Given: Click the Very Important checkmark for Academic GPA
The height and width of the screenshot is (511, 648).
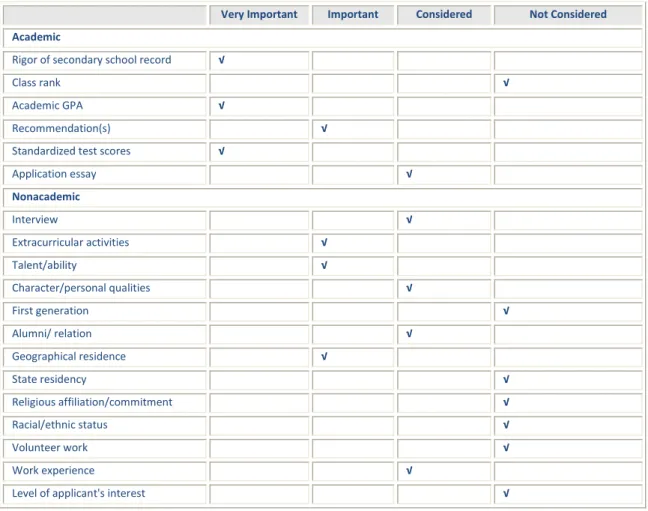Looking at the screenshot, I should tap(222, 105).
